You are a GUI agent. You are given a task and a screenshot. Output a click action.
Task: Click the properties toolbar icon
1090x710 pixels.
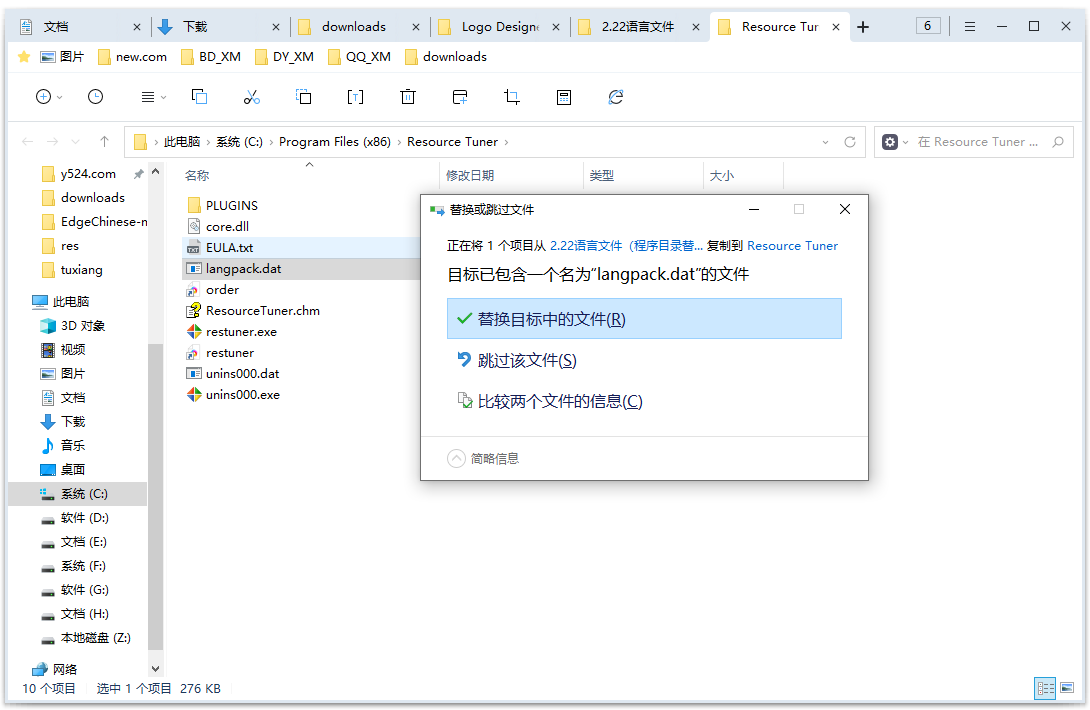[564, 97]
